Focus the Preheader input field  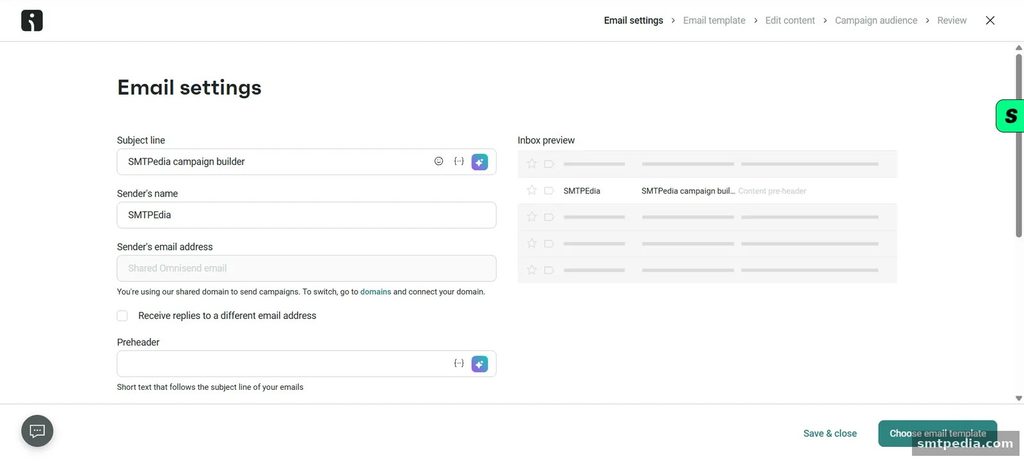click(306, 364)
